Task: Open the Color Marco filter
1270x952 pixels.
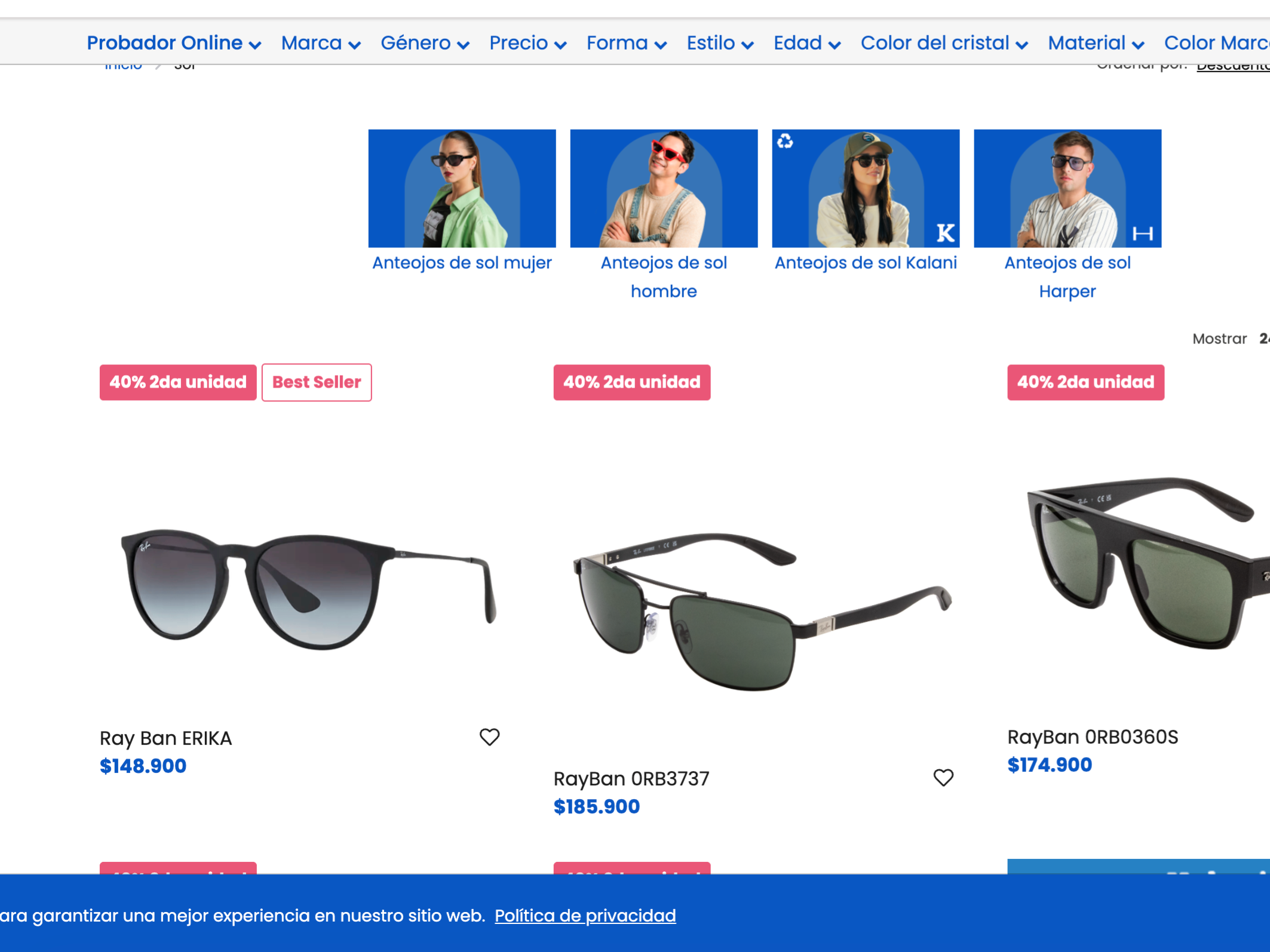Action: pos(1217,43)
